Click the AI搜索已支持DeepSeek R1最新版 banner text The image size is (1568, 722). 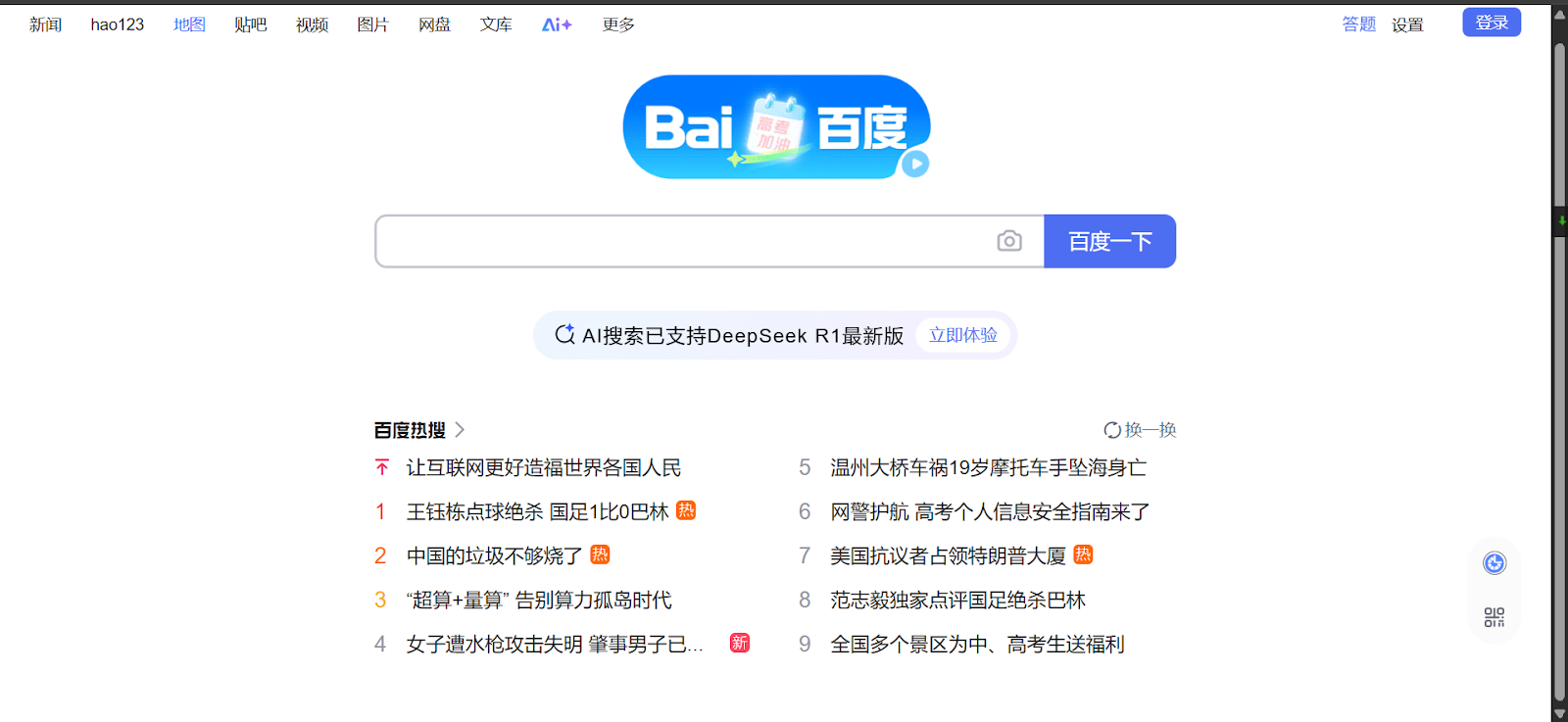pyautogui.click(x=743, y=335)
